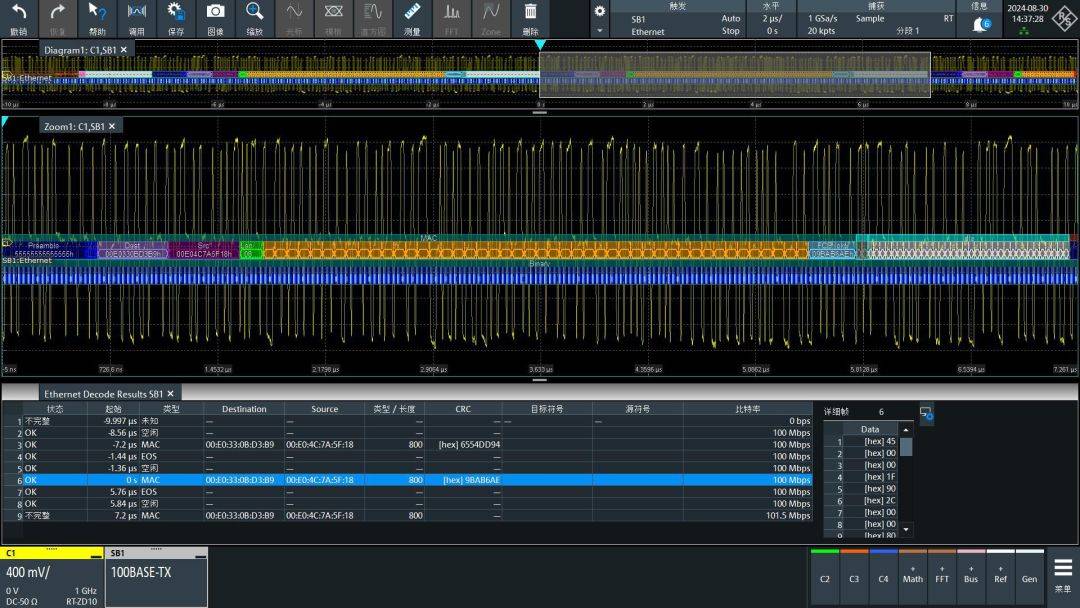Click the Data list scrollbar thumb
The height and width of the screenshot is (608, 1080).
pyautogui.click(x=906, y=446)
